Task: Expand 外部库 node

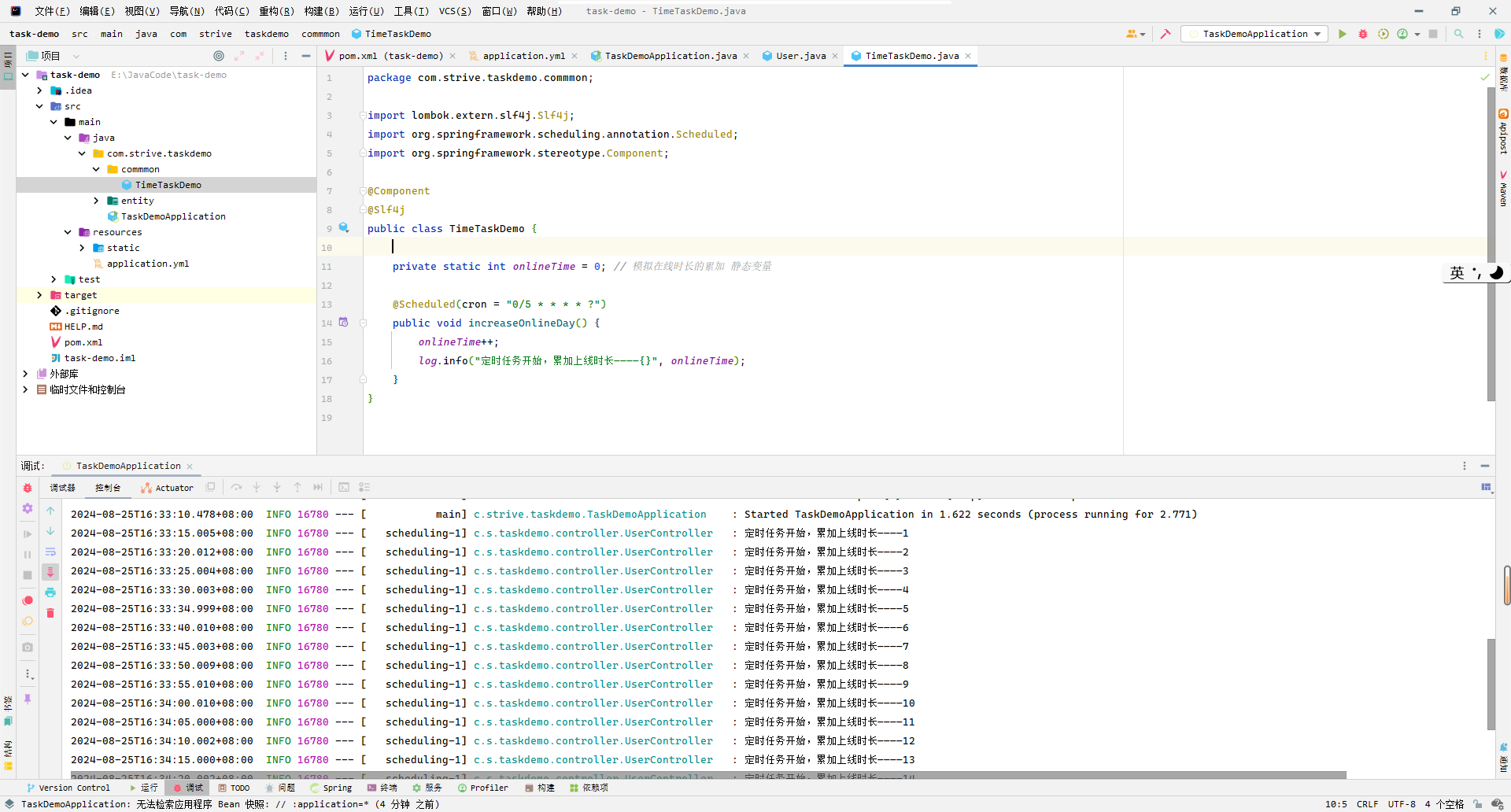Action: pyautogui.click(x=25, y=374)
